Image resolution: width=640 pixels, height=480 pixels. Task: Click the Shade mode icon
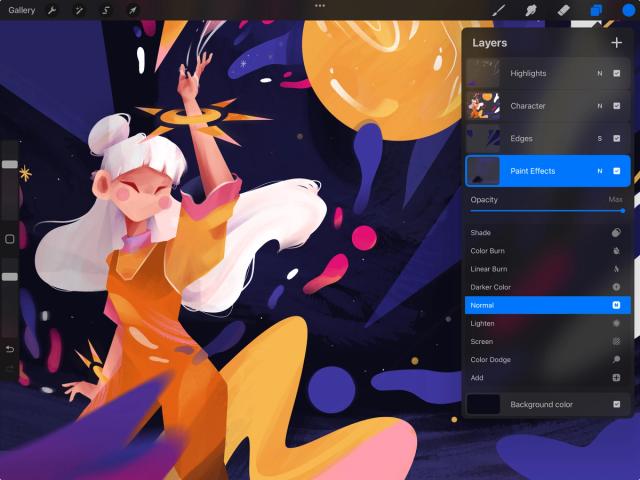[616, 233]
